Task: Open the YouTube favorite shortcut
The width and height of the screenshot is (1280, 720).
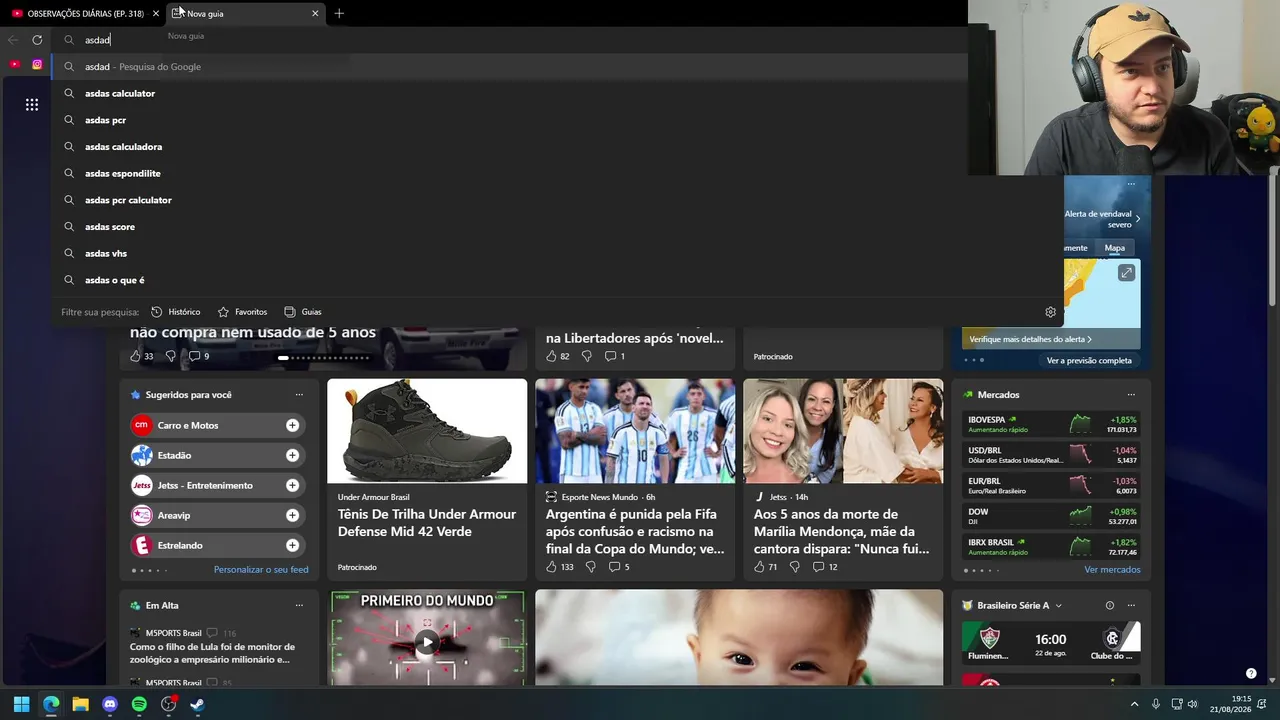Action: (x=14, y=64)
